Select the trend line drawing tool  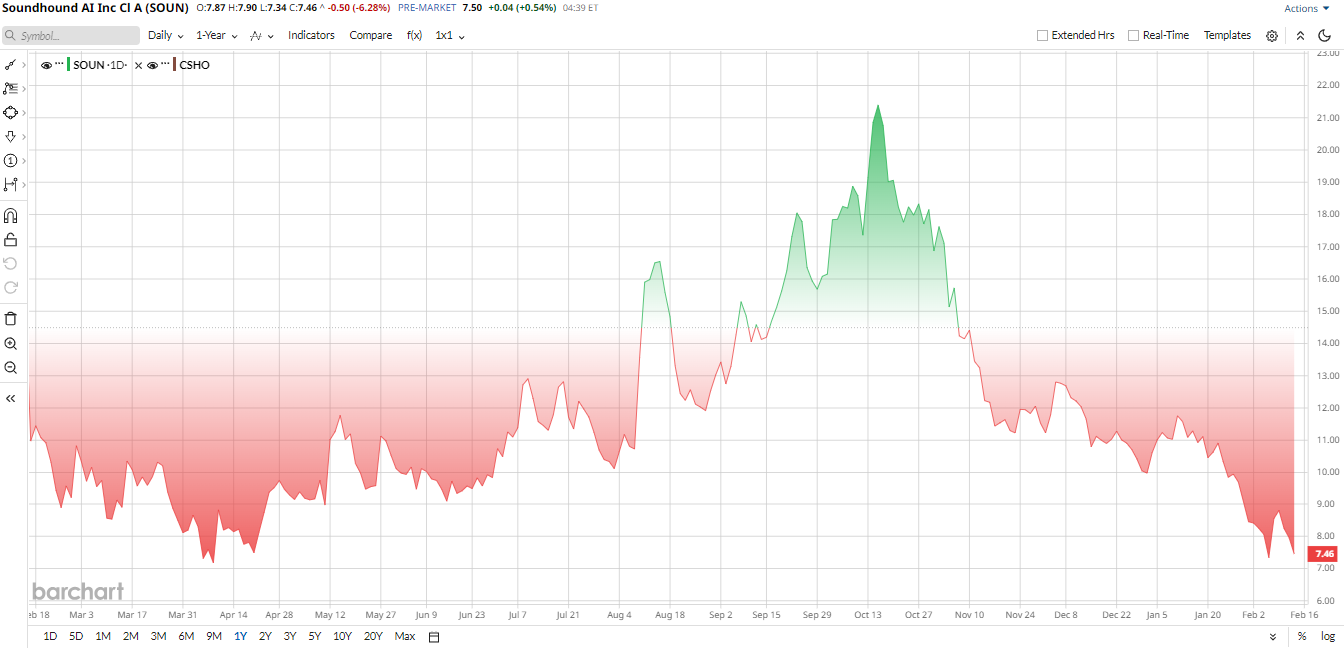[10, 64]
